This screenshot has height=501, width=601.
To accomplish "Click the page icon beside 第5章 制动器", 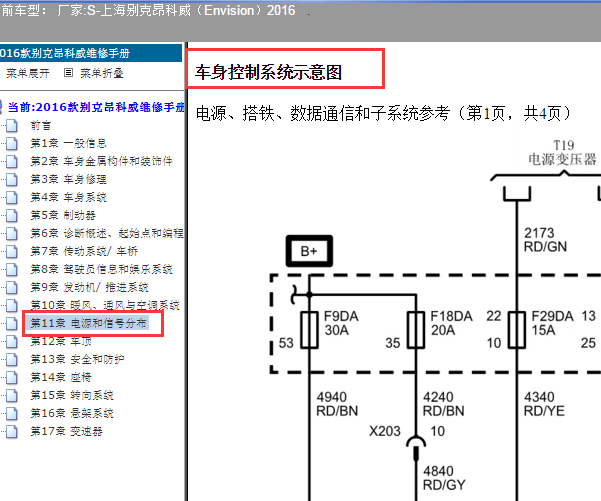I will pos(12,215).
